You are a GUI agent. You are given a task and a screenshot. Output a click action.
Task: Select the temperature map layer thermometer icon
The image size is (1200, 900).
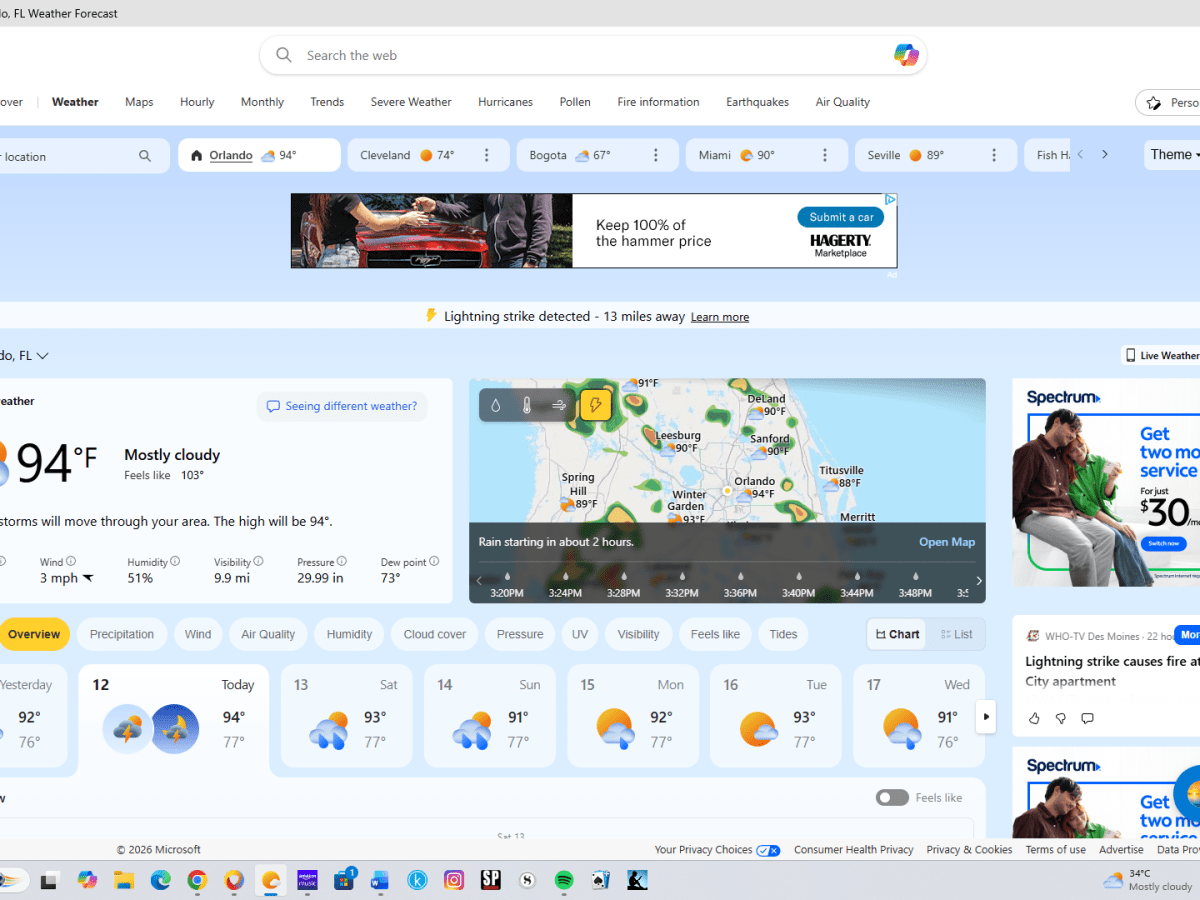click(x=527, y=405)
